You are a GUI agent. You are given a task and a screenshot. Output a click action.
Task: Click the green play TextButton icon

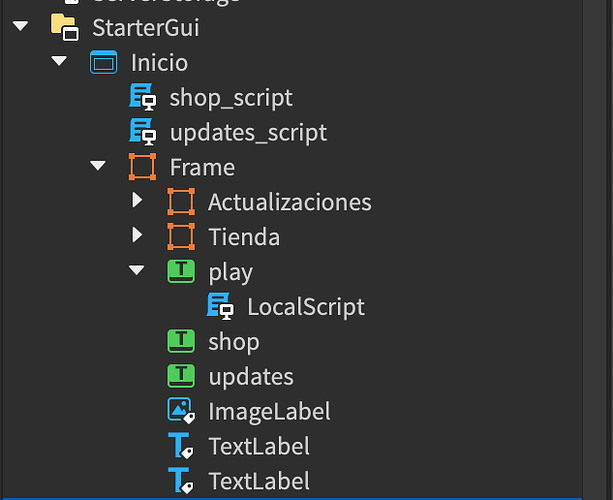point(181,271)
